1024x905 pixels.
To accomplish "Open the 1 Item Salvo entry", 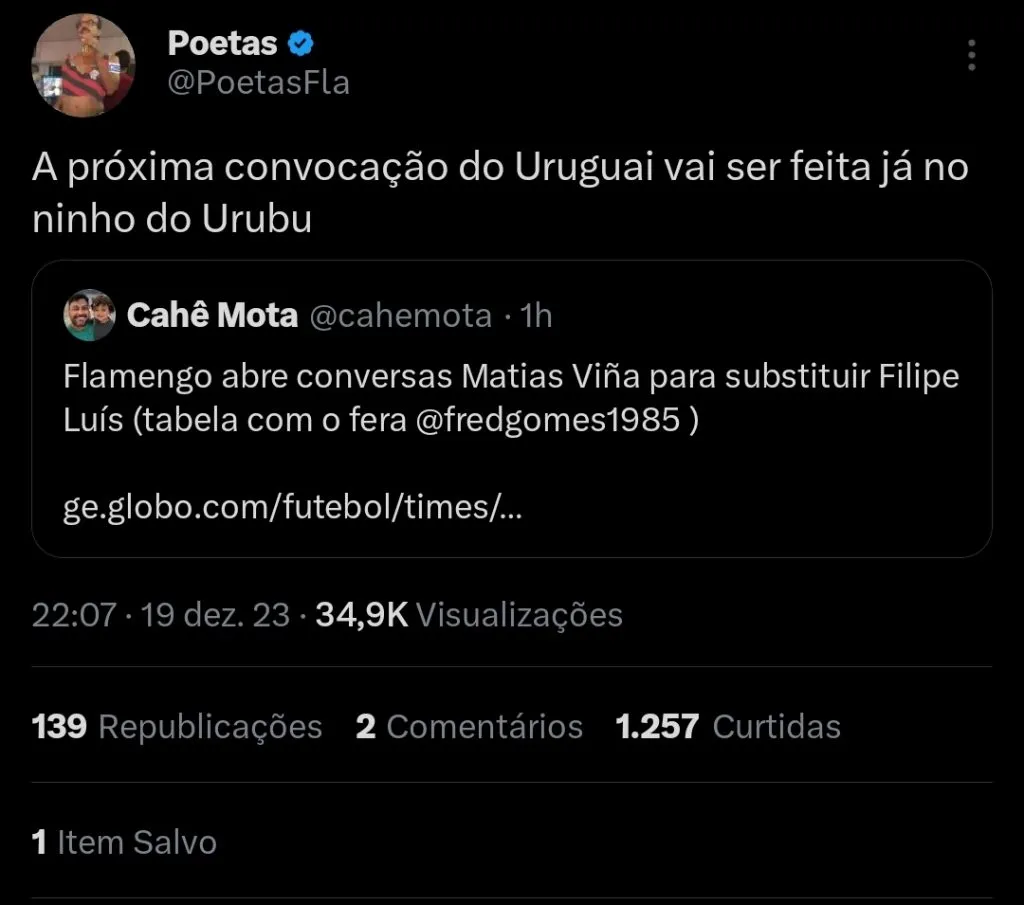I will tap(124, 842).
